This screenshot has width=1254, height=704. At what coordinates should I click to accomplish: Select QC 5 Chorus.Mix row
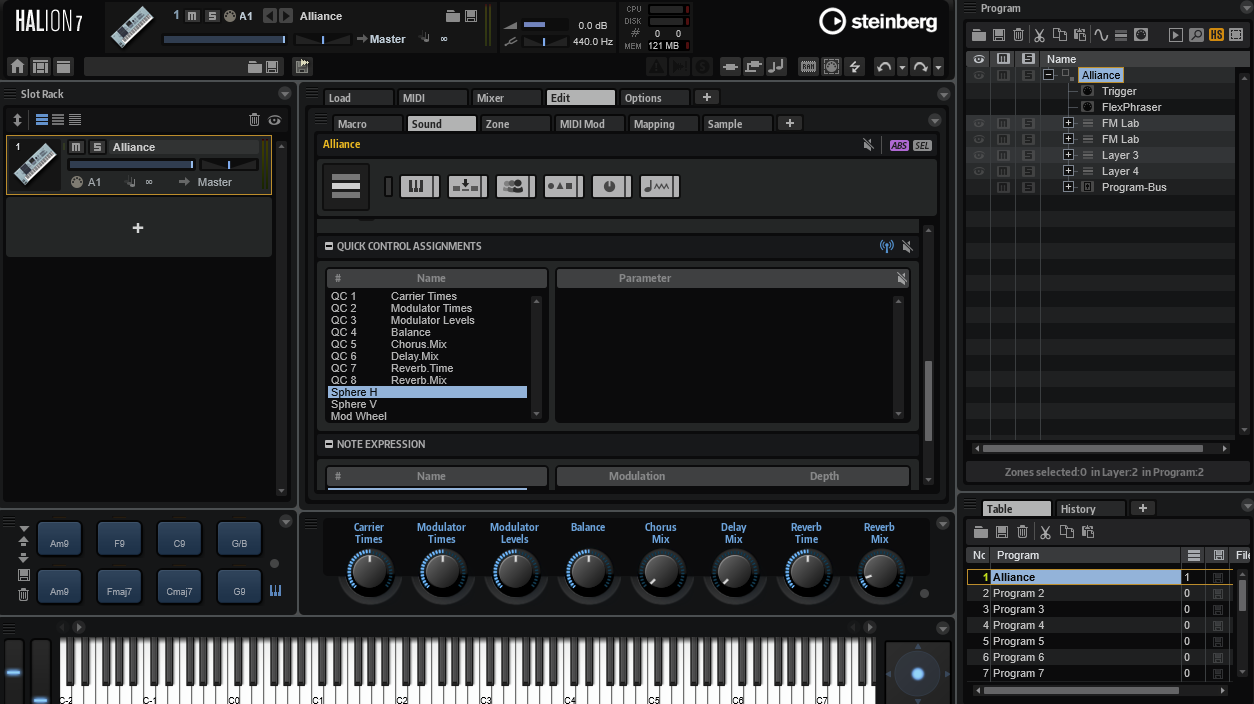[427, 344]
